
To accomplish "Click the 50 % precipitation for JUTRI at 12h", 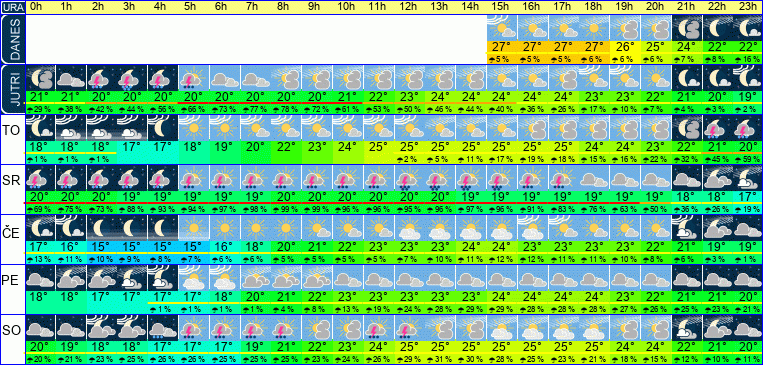I will pos(409,110).
